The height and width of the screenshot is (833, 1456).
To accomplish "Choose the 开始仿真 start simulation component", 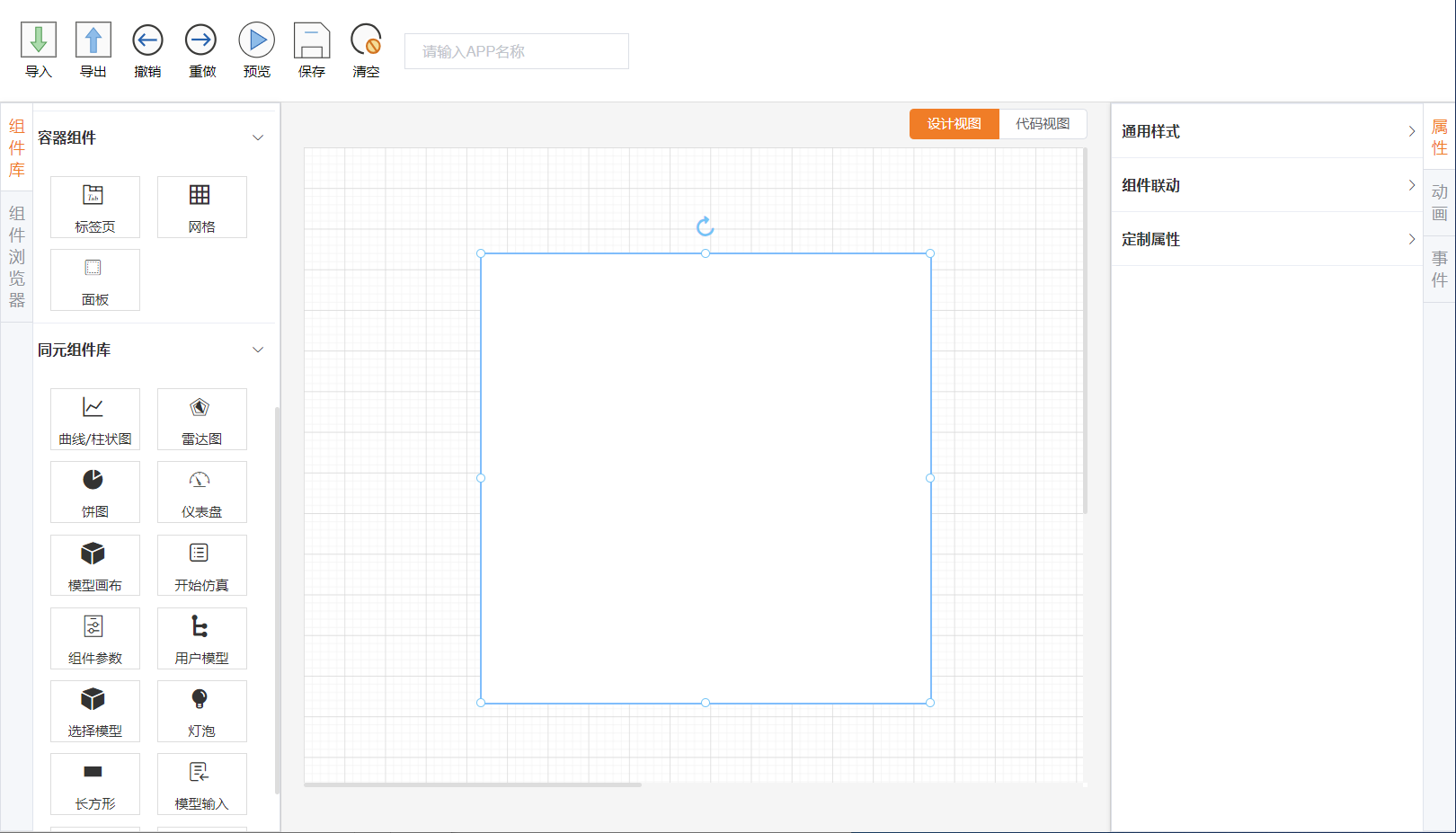I will point(202,565).
